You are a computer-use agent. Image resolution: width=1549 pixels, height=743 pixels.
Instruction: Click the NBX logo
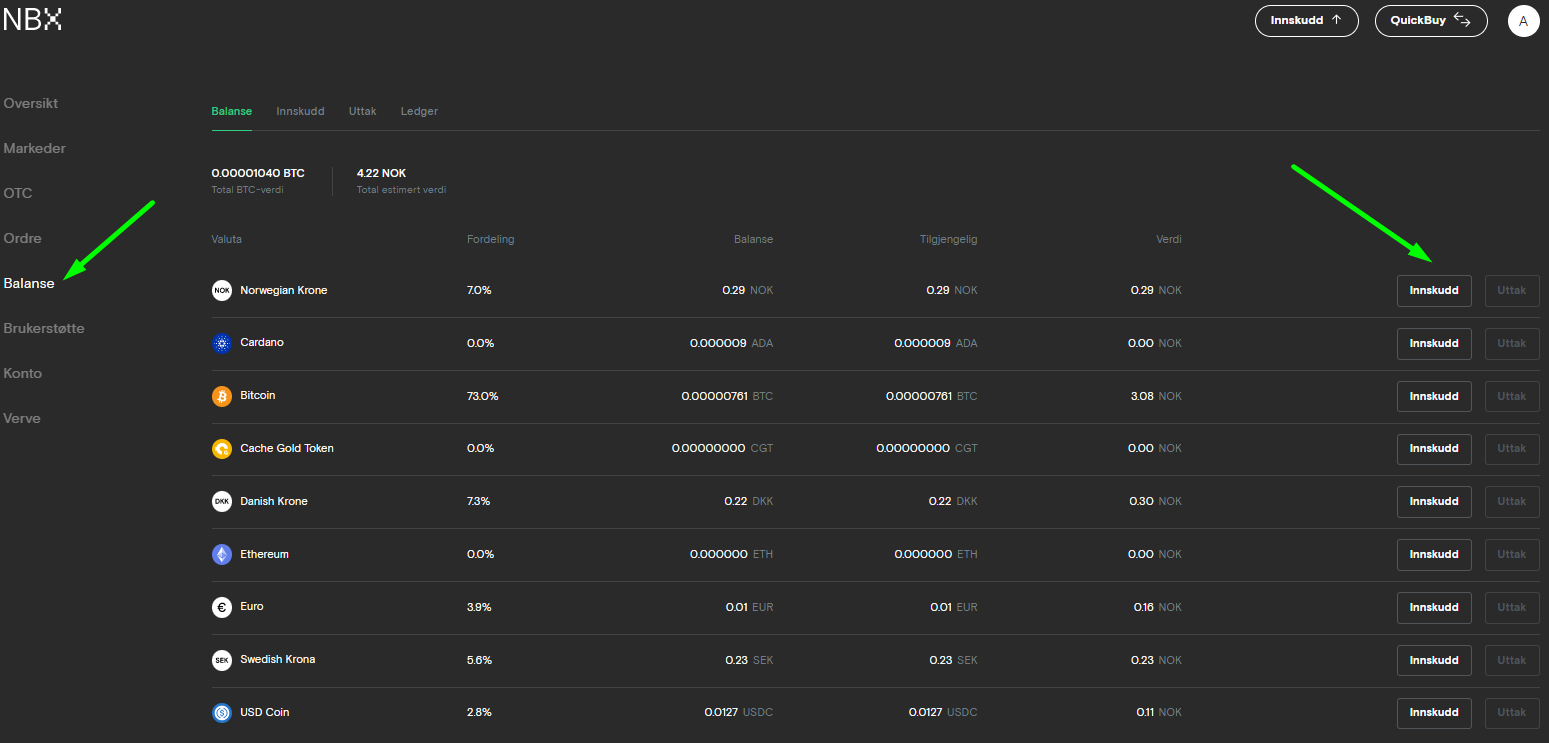[x=32, y=19]
